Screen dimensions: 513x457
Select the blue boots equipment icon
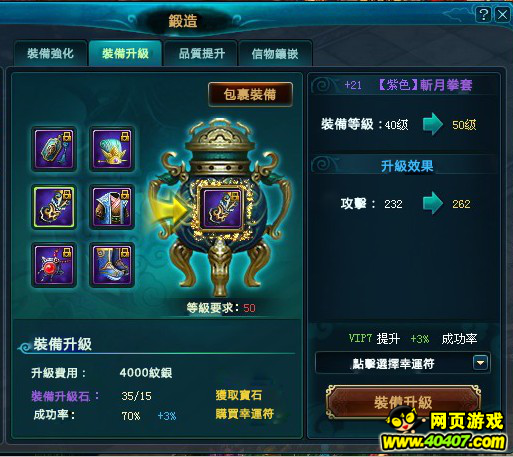pos(112,265)
